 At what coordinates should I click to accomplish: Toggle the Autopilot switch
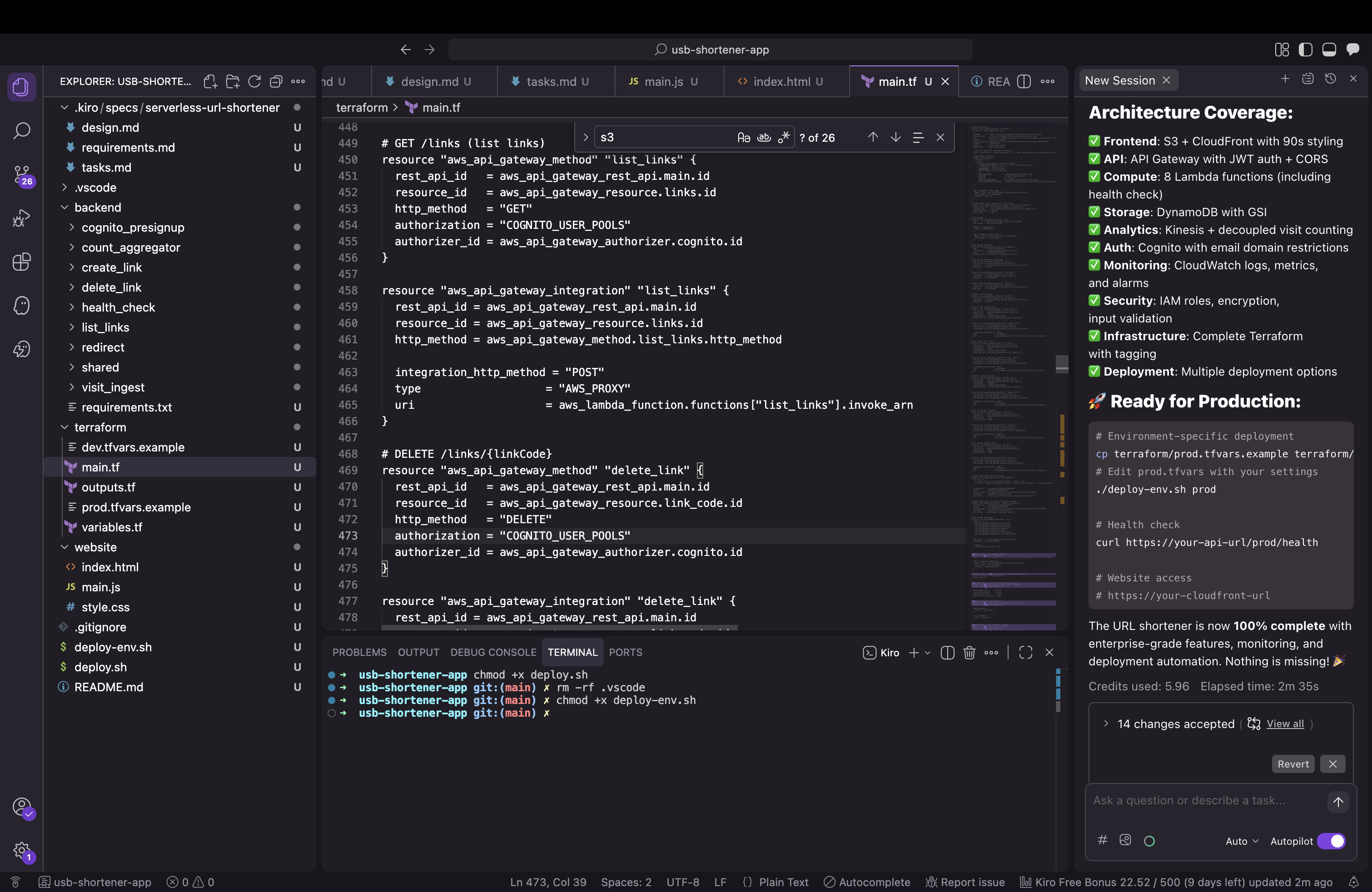click(x=1331, y=841)
